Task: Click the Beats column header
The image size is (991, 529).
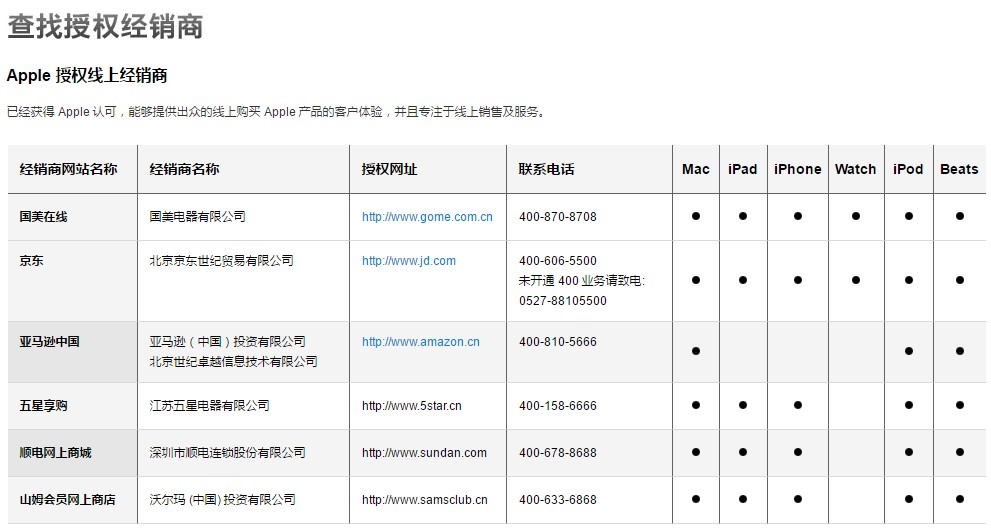Action: point(959,169)
